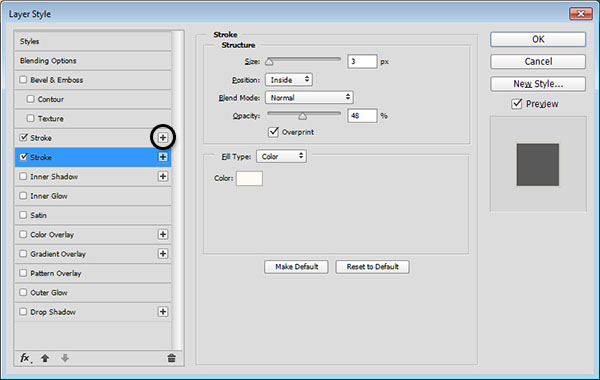The height and width of the screenshot is (380, 600).
Task: Click the plus icon beside Color Overlay
Action: coord(163,234)
